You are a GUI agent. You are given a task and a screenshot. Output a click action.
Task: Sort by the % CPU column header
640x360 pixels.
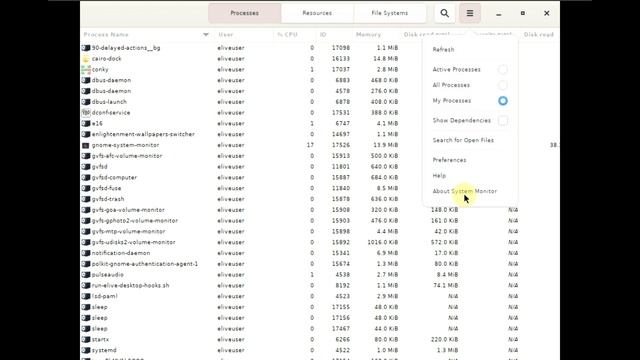287,35
